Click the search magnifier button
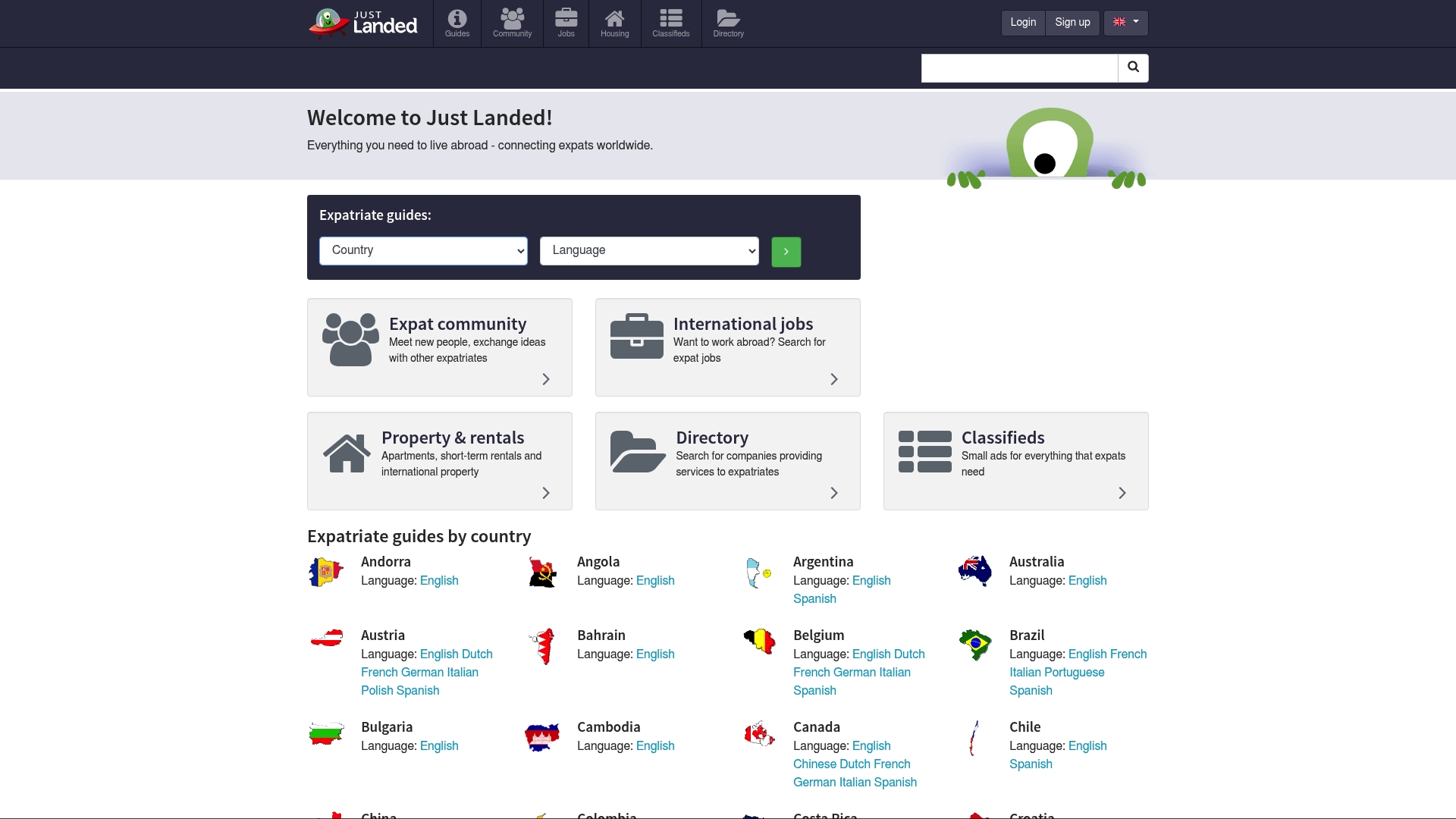The width and height of the screenshot is (1456, 819). tap(1133, 67)
